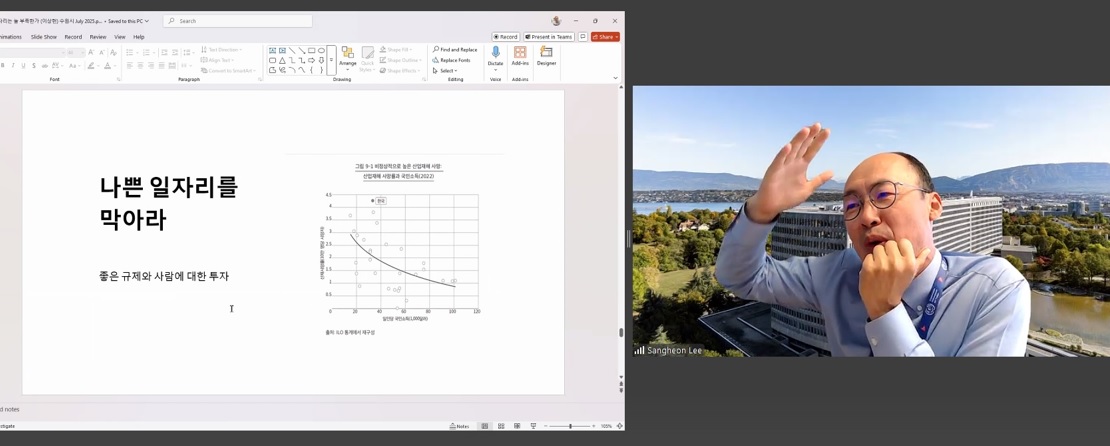The width and height of the screenshot is (1110, 446).
Task: Click Present in Teams button
Action: pyautogui.click(x=548, y=37)
